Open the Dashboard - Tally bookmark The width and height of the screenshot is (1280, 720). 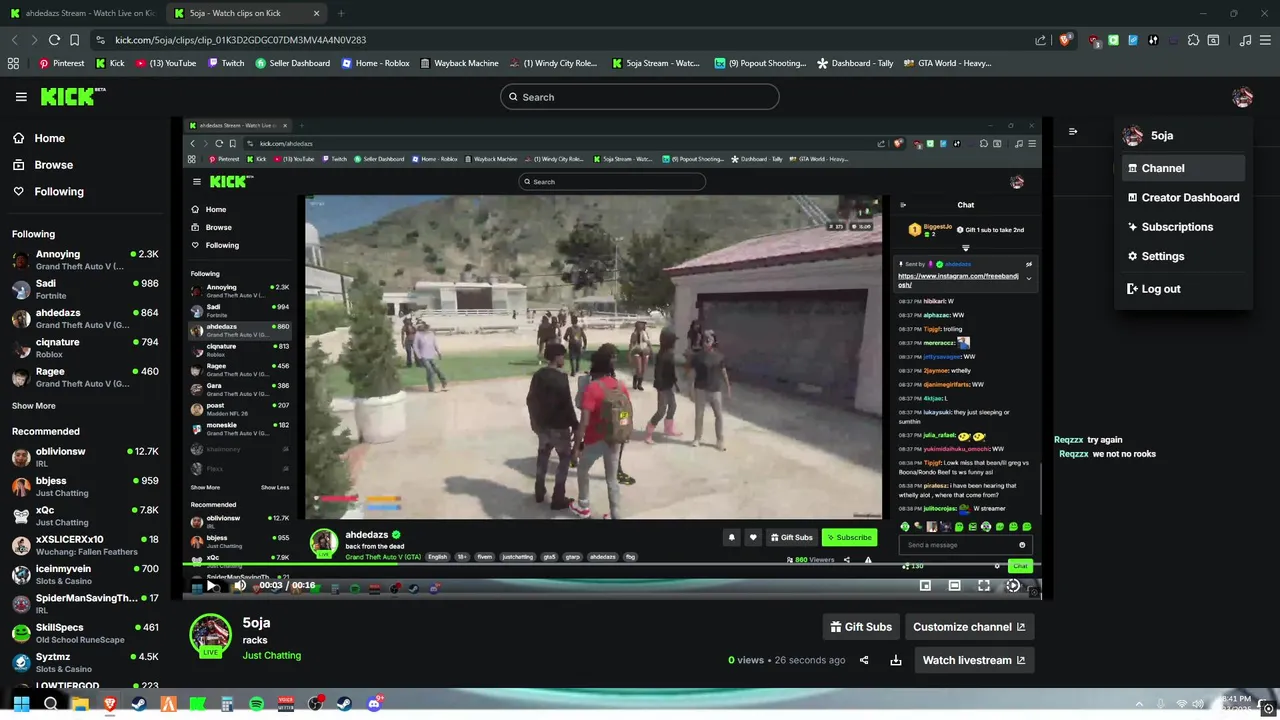click(x=855, y=63)
